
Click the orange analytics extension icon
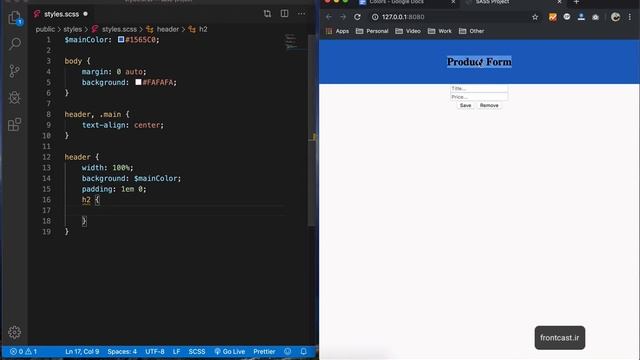pyautogui.click(x=553, y=17)
